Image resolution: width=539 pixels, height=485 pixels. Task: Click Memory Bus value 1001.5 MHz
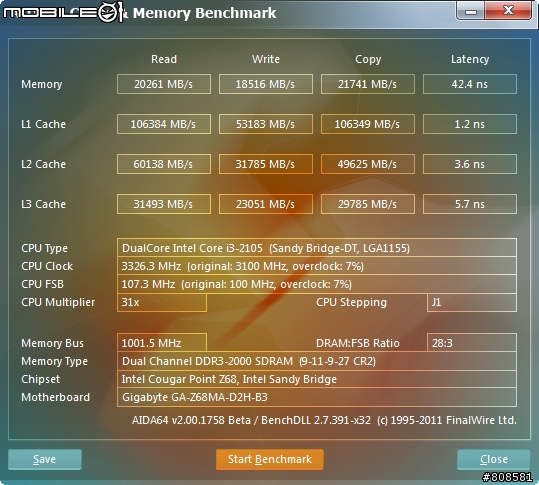162,343
